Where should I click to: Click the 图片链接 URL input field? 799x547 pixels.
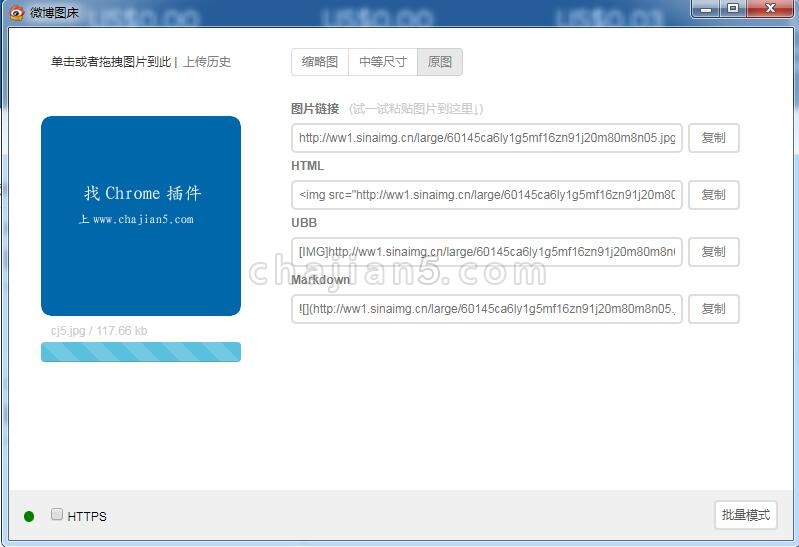point(487,138)
